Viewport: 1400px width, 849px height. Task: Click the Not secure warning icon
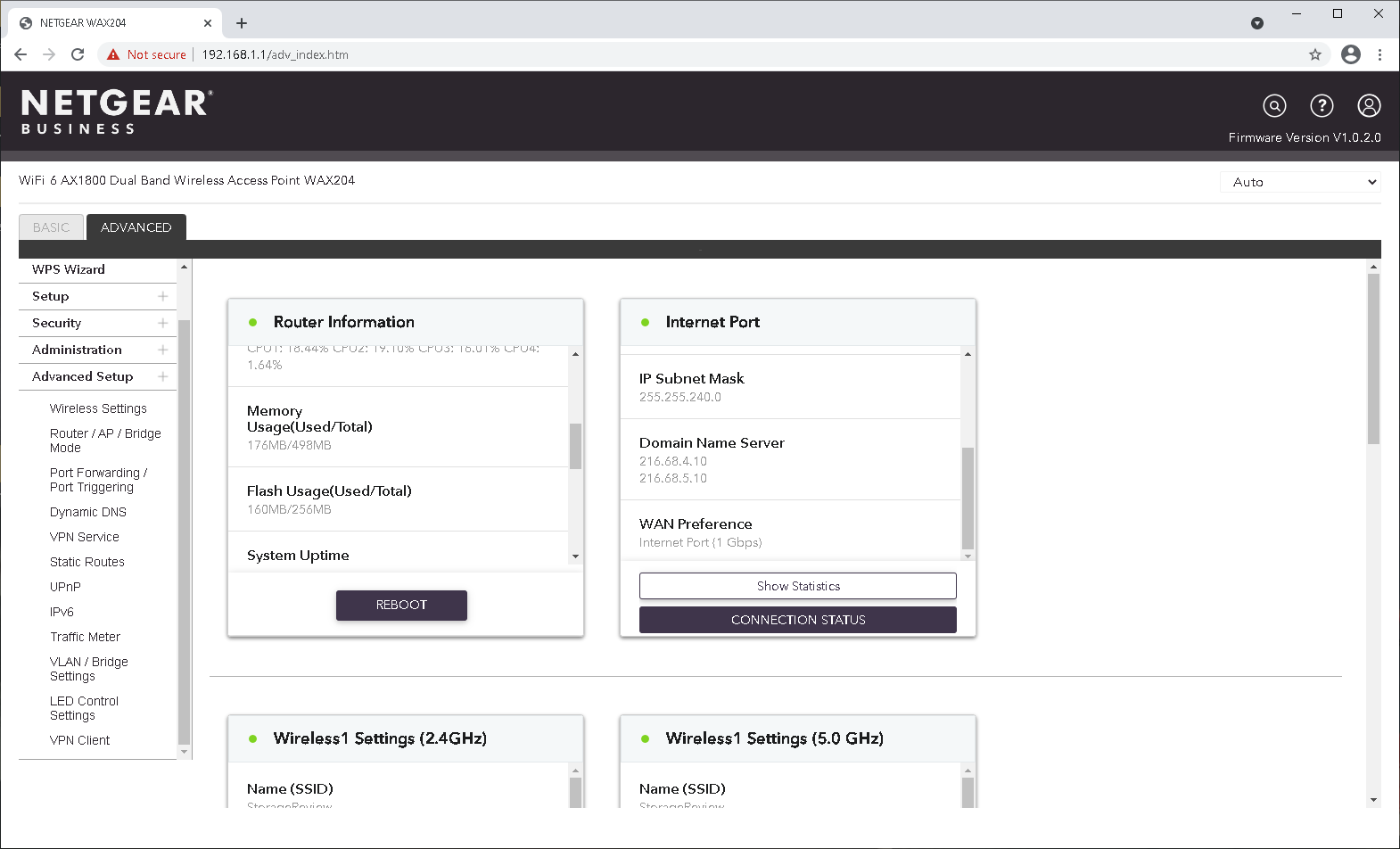(x=113, y=54)
